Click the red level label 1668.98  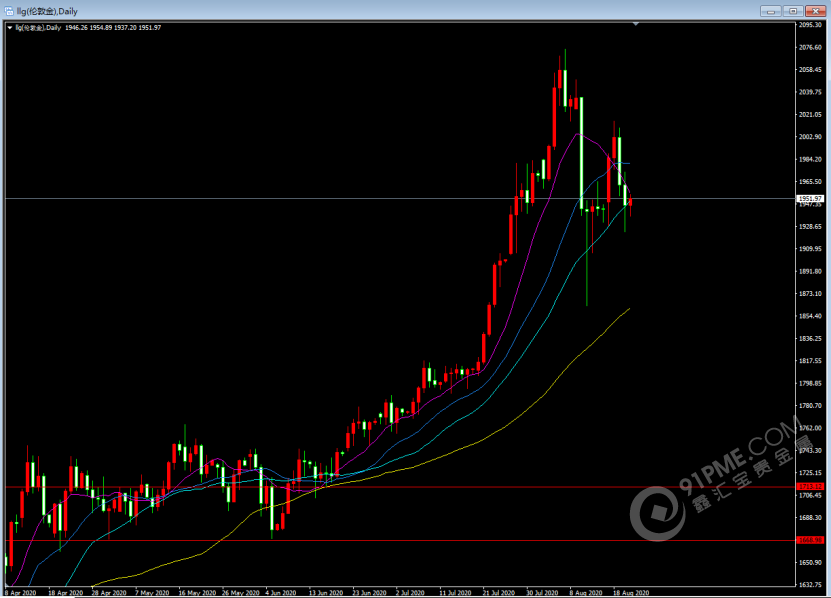(x=810, y=540)
